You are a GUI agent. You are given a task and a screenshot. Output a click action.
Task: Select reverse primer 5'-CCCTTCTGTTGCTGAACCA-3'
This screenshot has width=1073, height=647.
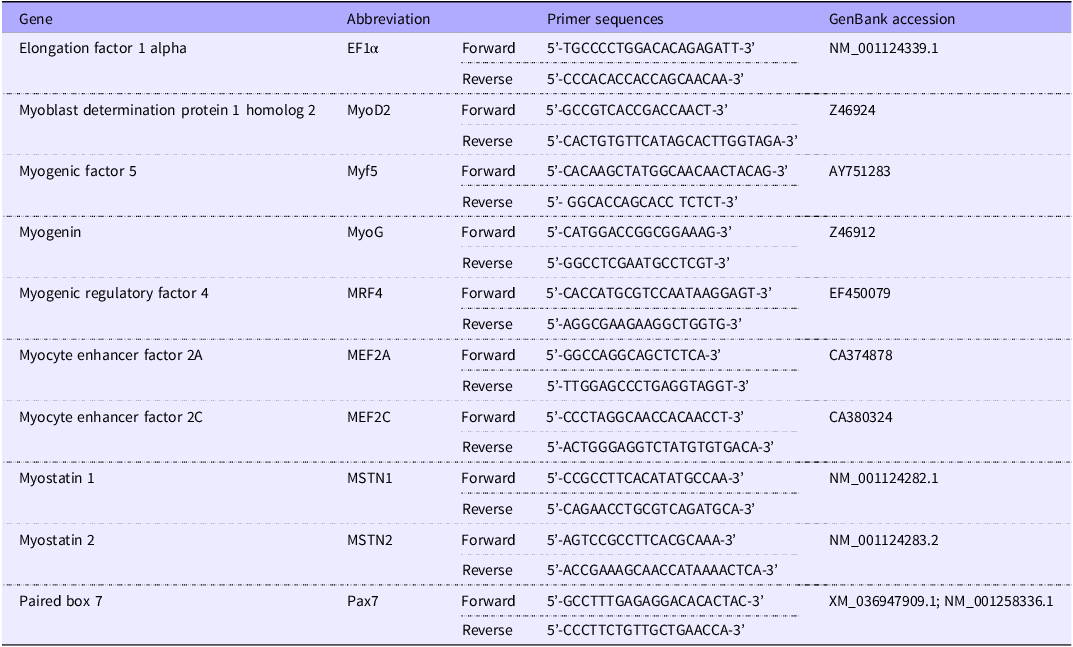click(x=647, y=630)
